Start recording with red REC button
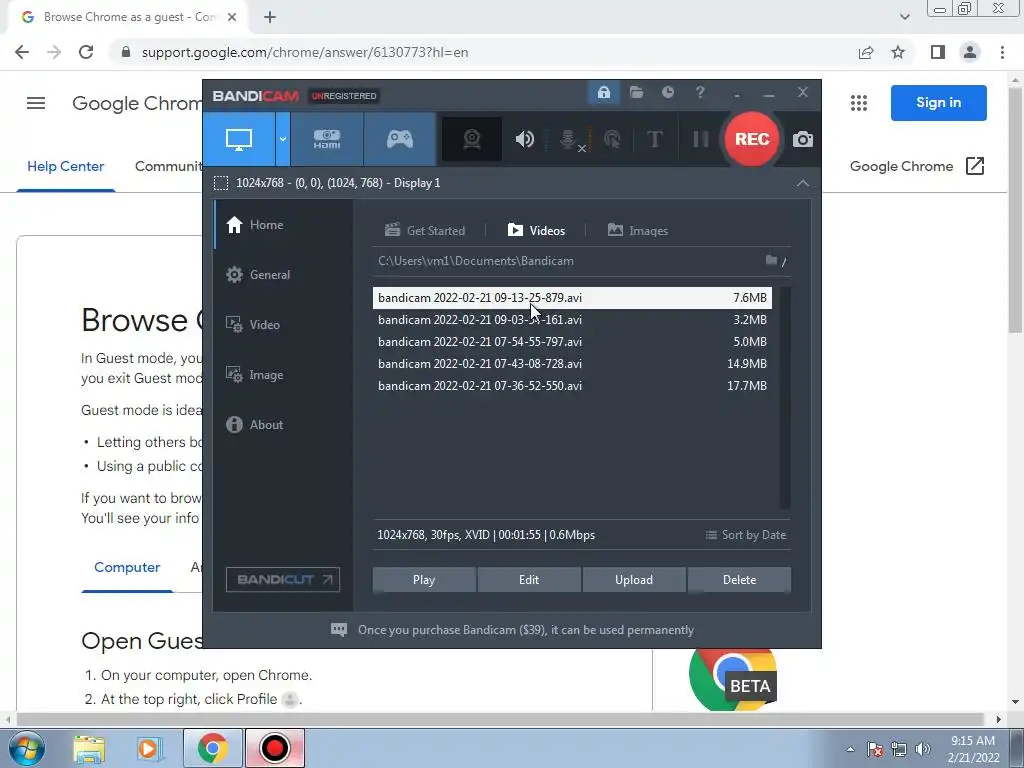Screen dimensions: 1024x768 pos(752,139)
